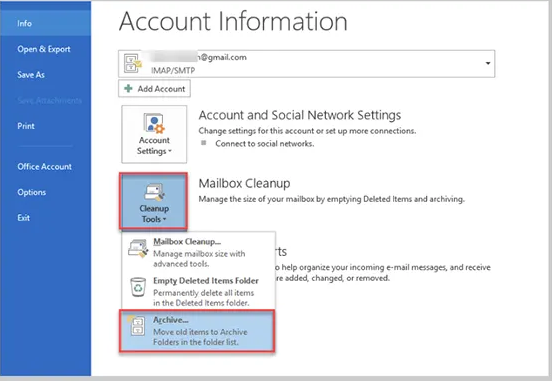
Task: Open Account Settings dropdown button
Action: click(x=154, y=134)
